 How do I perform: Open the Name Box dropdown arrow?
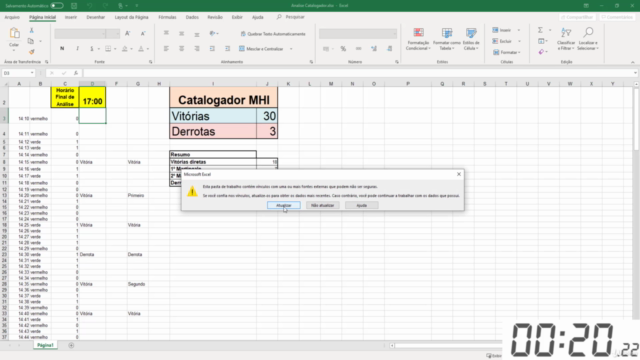[x=32, y=73]
